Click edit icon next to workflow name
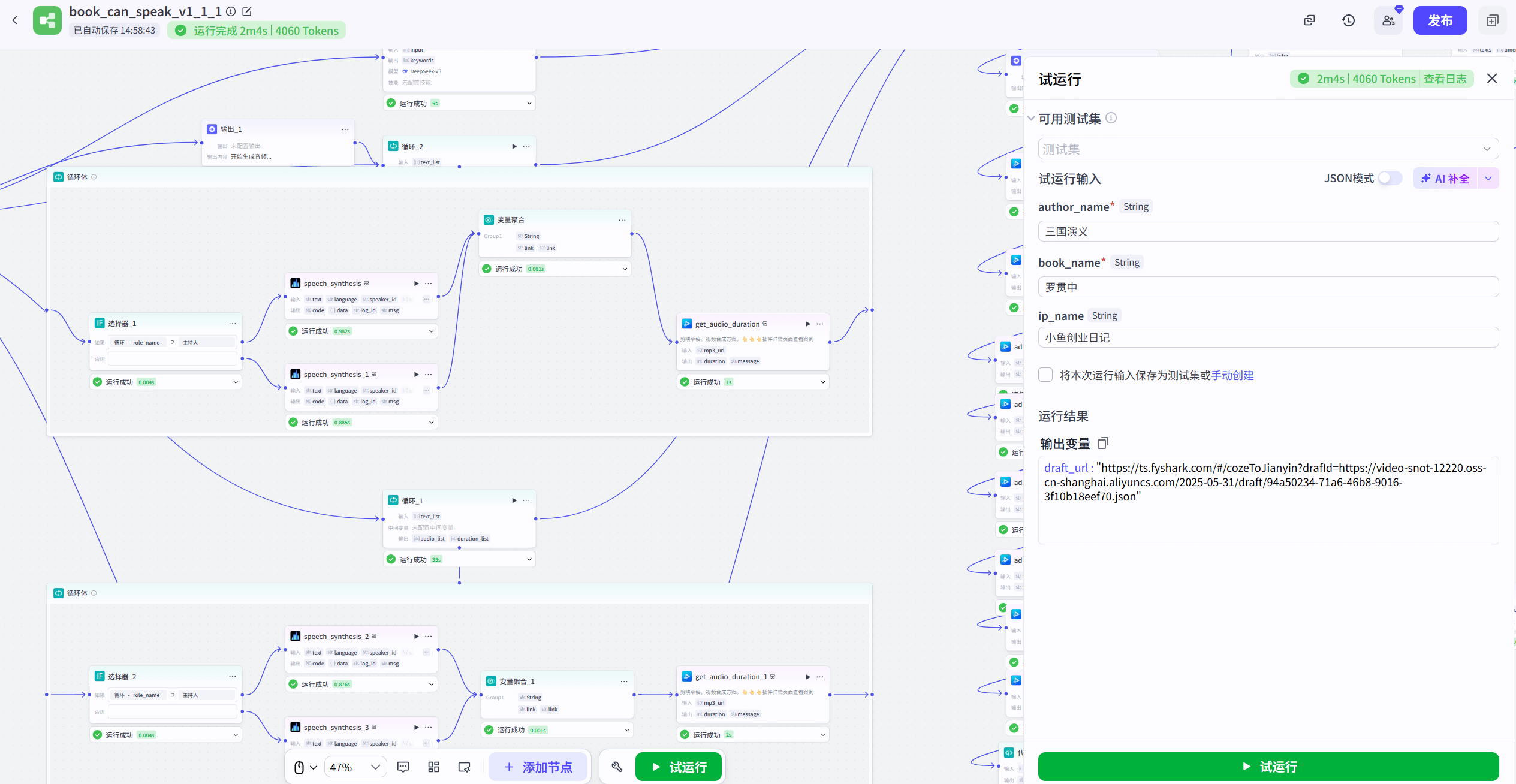The height and width of the screenshot is (784, 1516). (x=247, y=11)
